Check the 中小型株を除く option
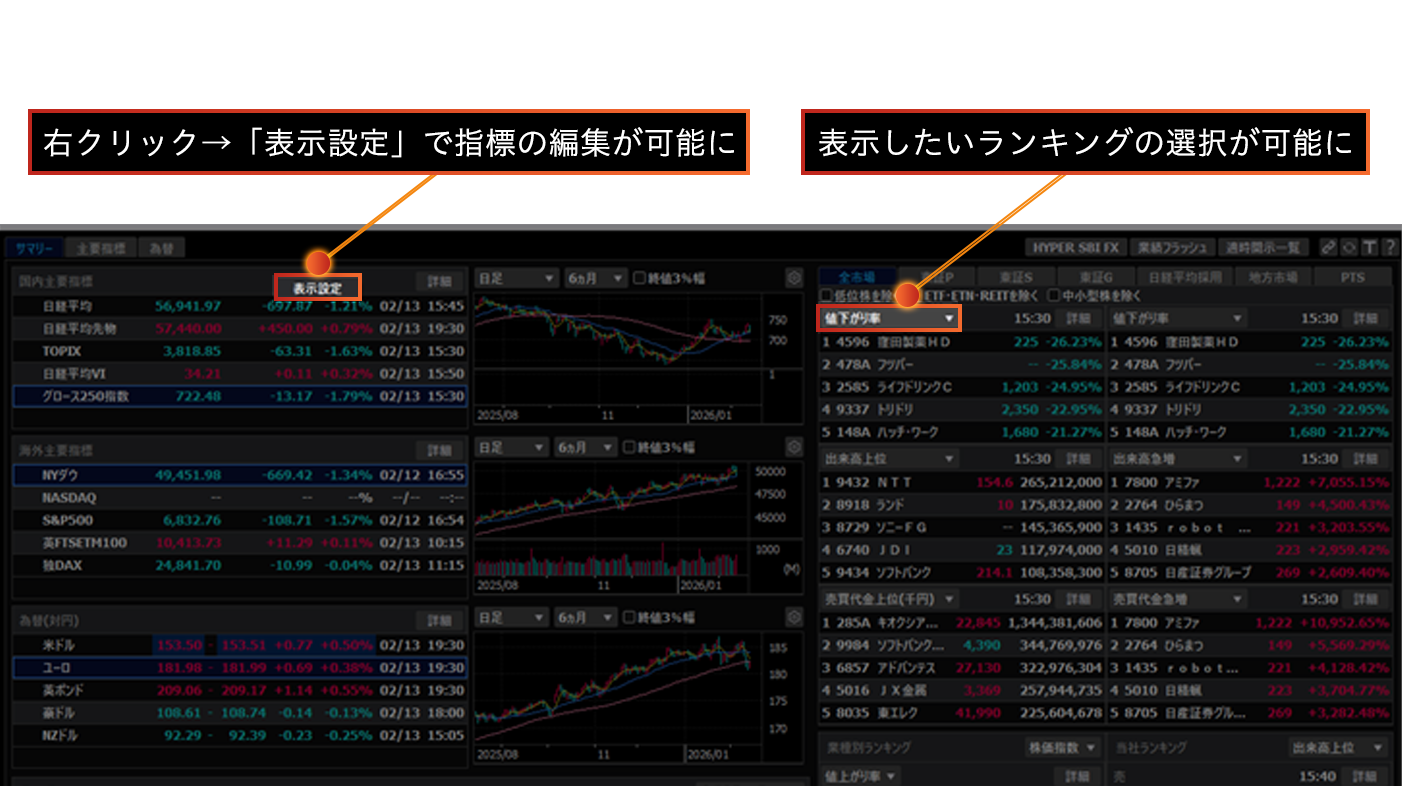The height and width of the screenshot is (786, 1402). tap(1053, 296)
